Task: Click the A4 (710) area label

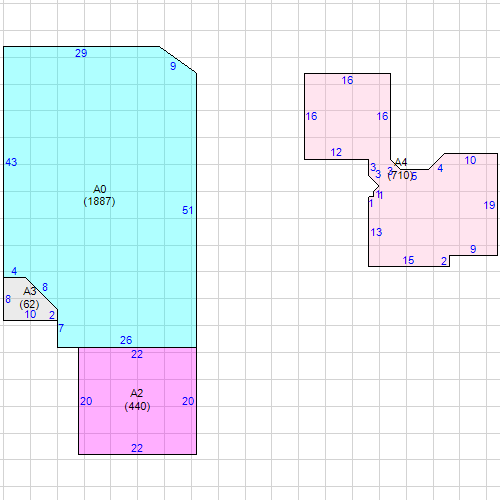Action: (400, 169)
